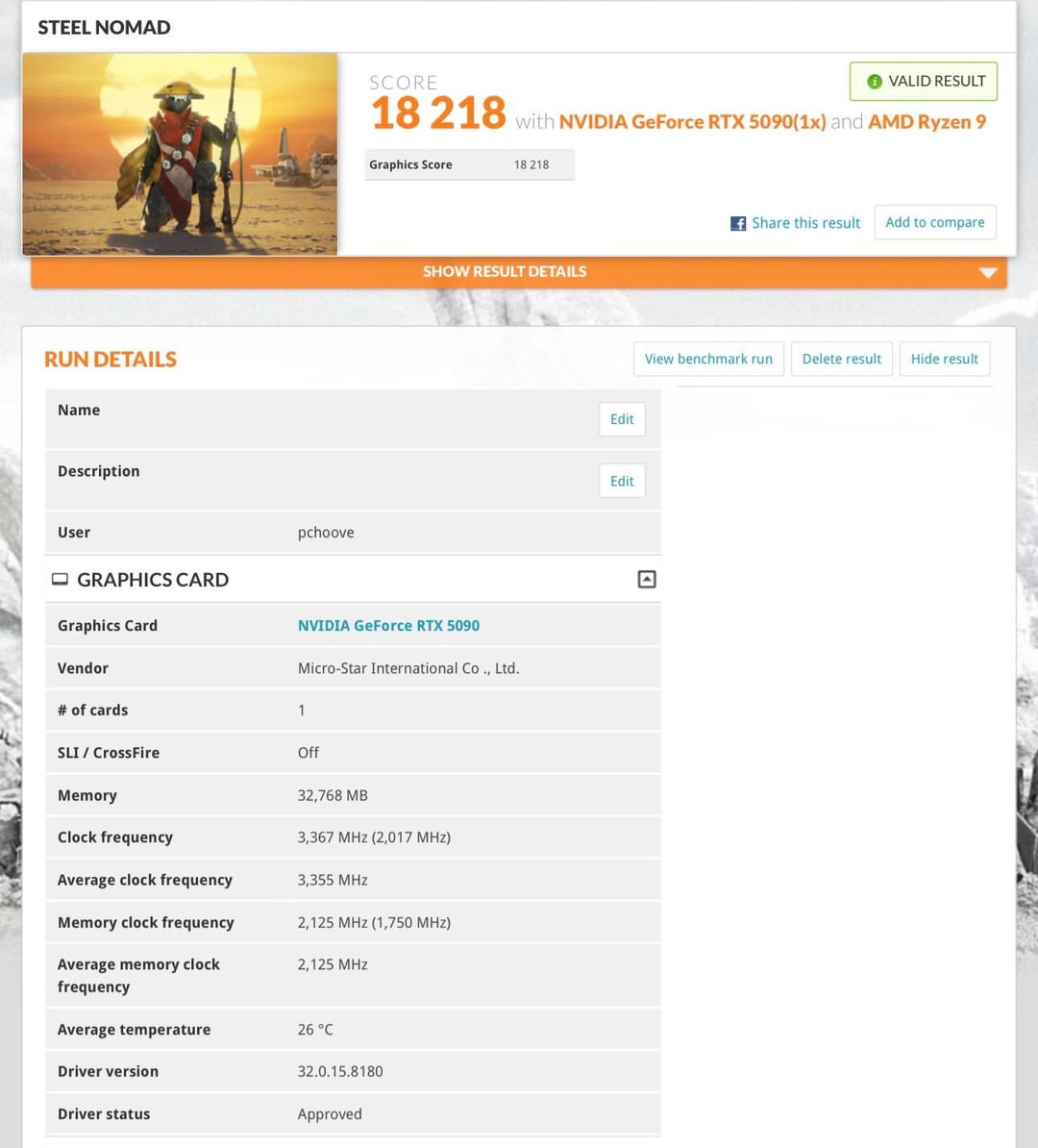The image size is (1038, 1148).
Task: Hide this result with Hide result button
Action: 944,359
